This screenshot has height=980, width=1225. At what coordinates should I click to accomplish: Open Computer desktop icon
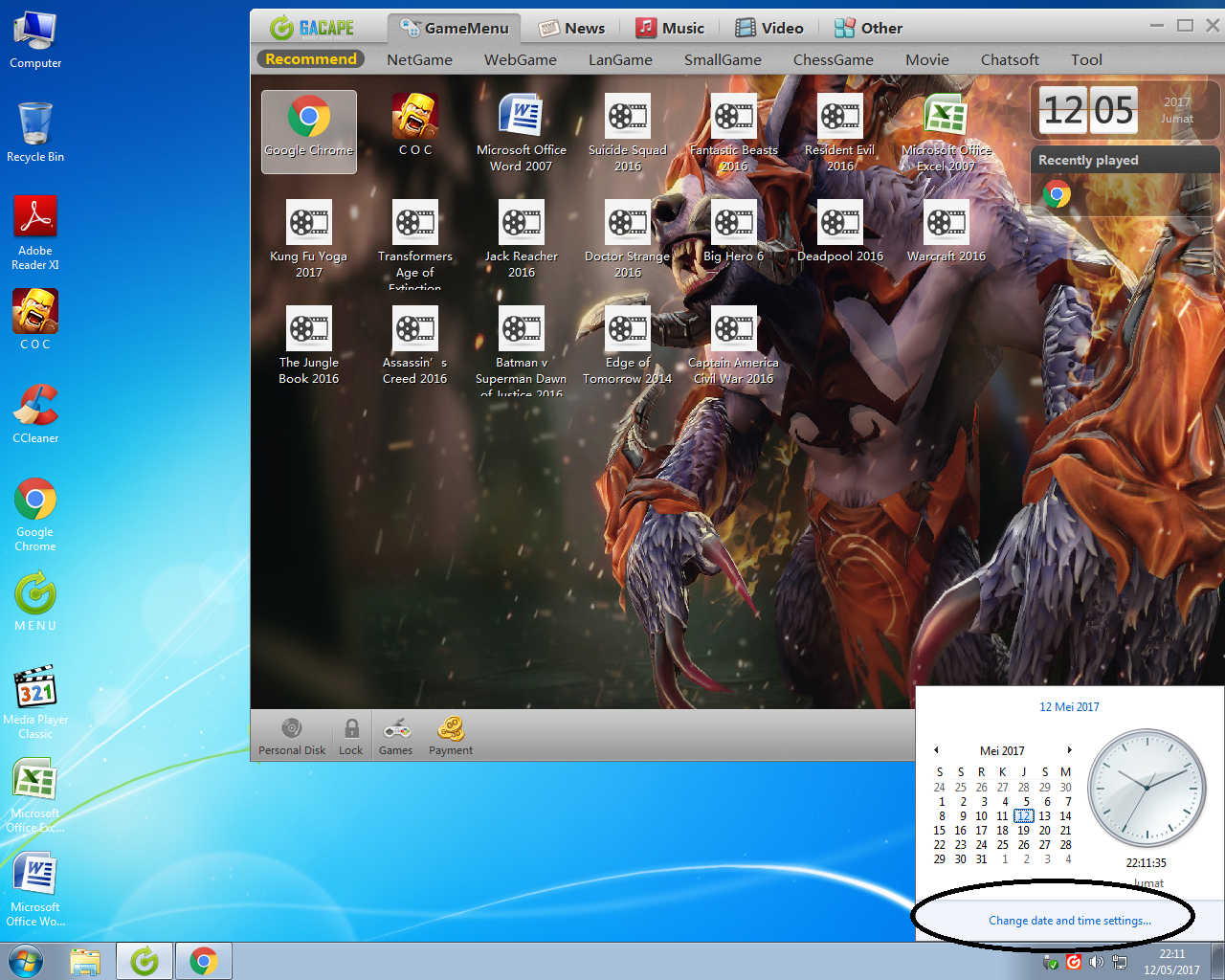pos(35,40)
